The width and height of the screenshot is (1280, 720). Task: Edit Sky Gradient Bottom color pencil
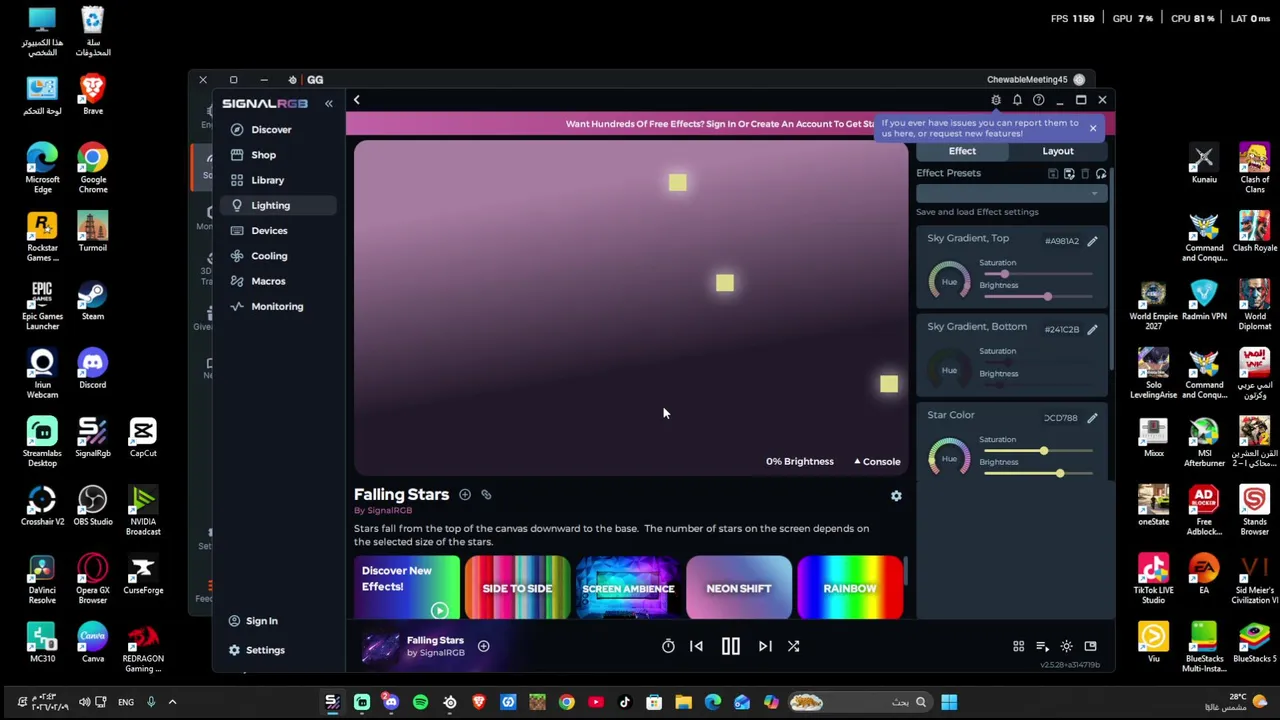[1092, 329]
